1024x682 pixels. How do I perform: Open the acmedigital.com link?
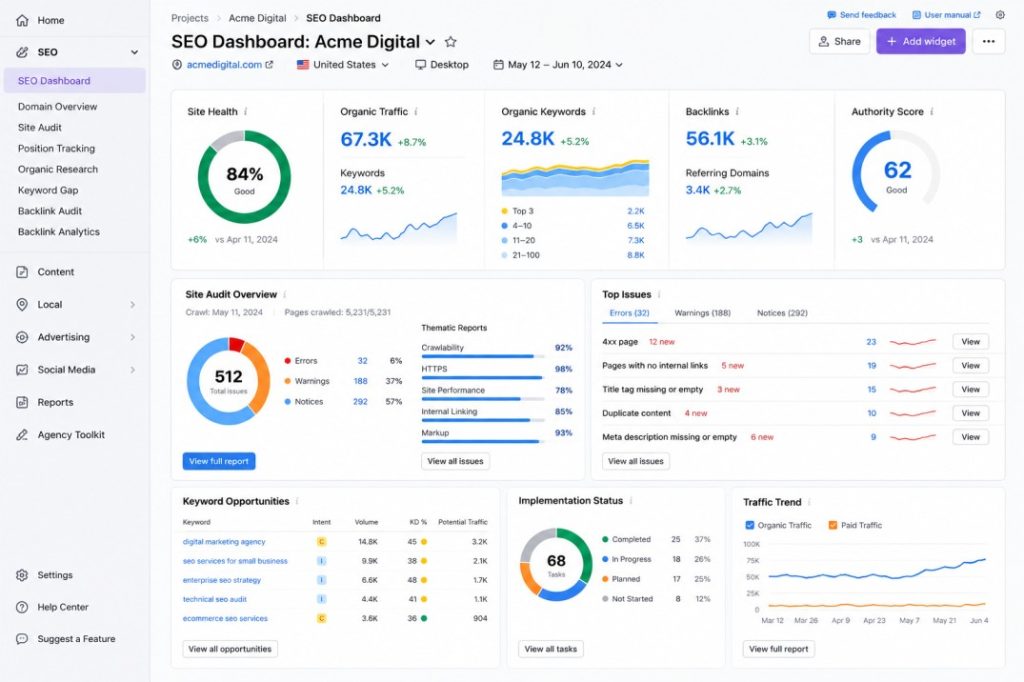pyautogui.click(x=223, y=65)
